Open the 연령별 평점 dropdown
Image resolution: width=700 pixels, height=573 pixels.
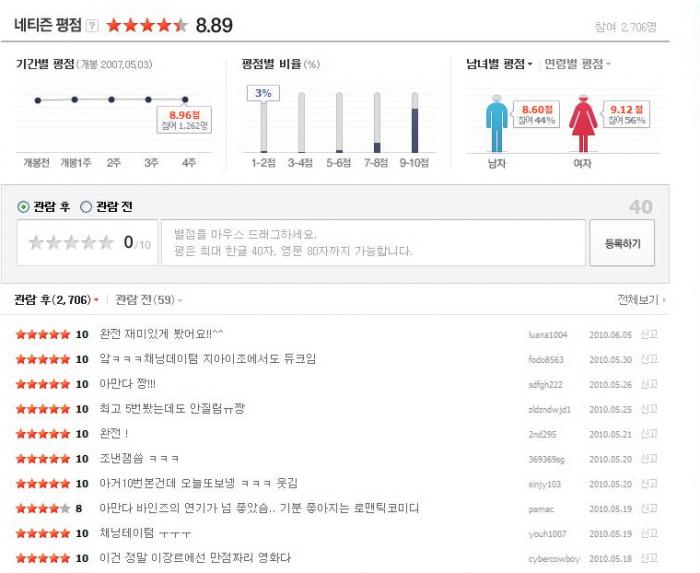[577, 64]
